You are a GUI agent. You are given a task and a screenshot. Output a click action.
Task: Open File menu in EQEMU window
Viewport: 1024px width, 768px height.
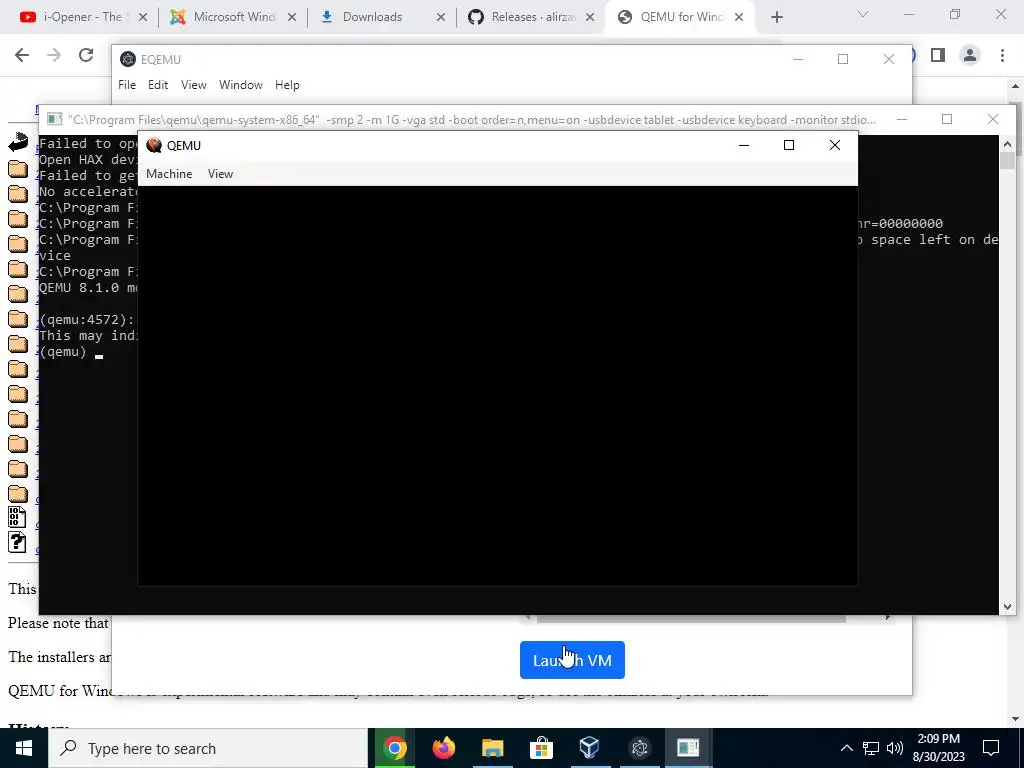(x=127, y=85)
